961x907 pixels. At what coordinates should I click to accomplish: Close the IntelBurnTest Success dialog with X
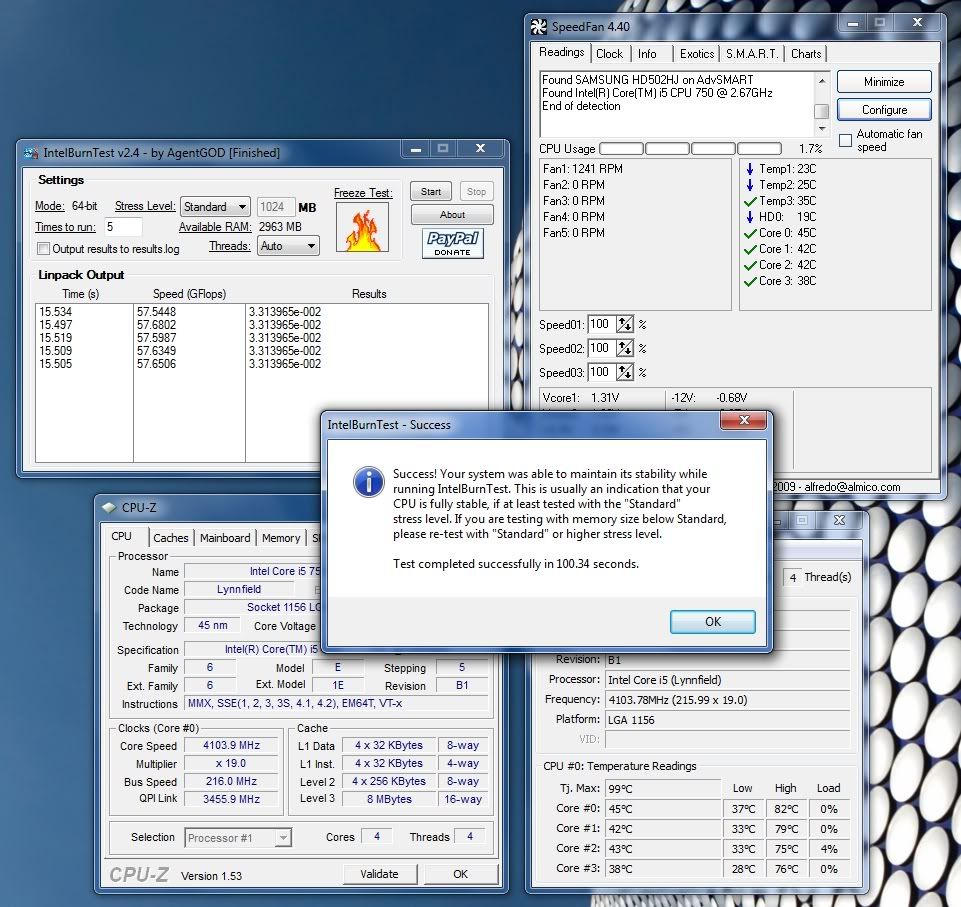point(744,420)
